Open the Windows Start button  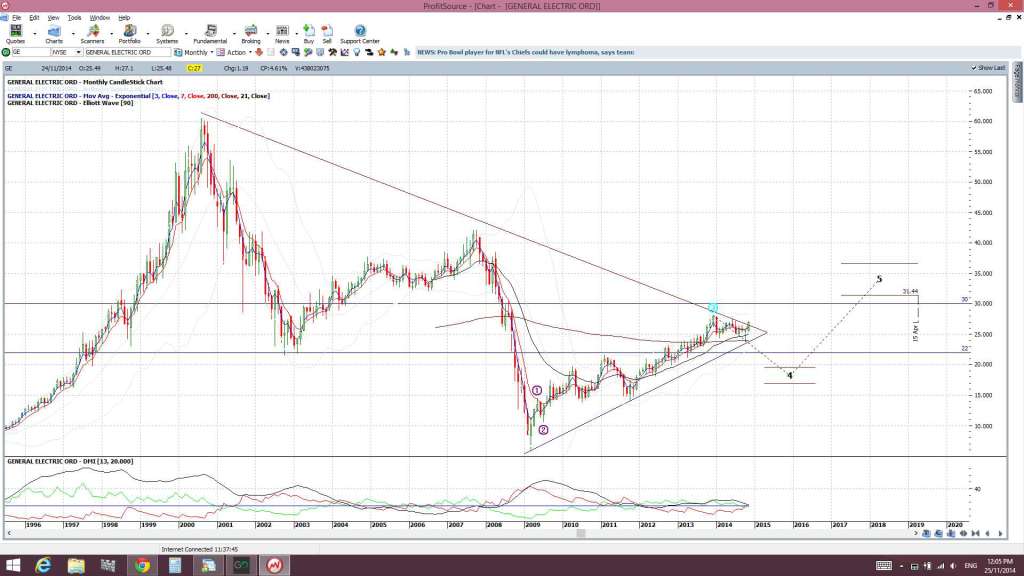(13, 565)
